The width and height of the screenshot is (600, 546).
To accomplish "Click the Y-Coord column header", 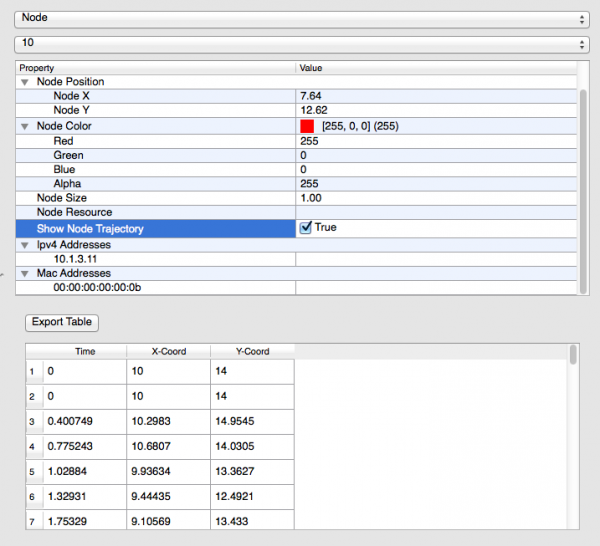I will pos(252,351).
